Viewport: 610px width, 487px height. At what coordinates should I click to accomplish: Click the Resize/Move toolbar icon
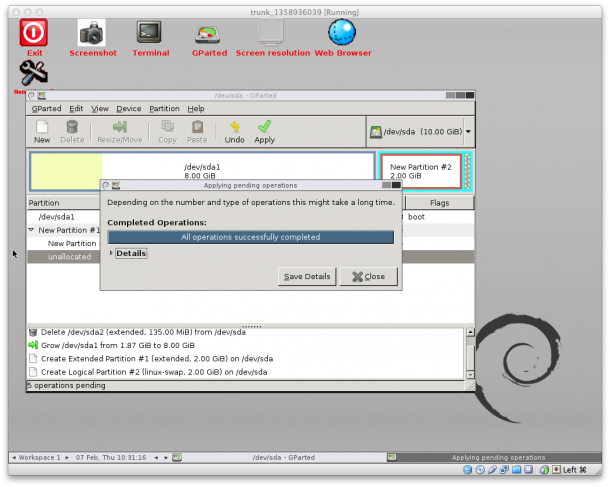[120, 127]
